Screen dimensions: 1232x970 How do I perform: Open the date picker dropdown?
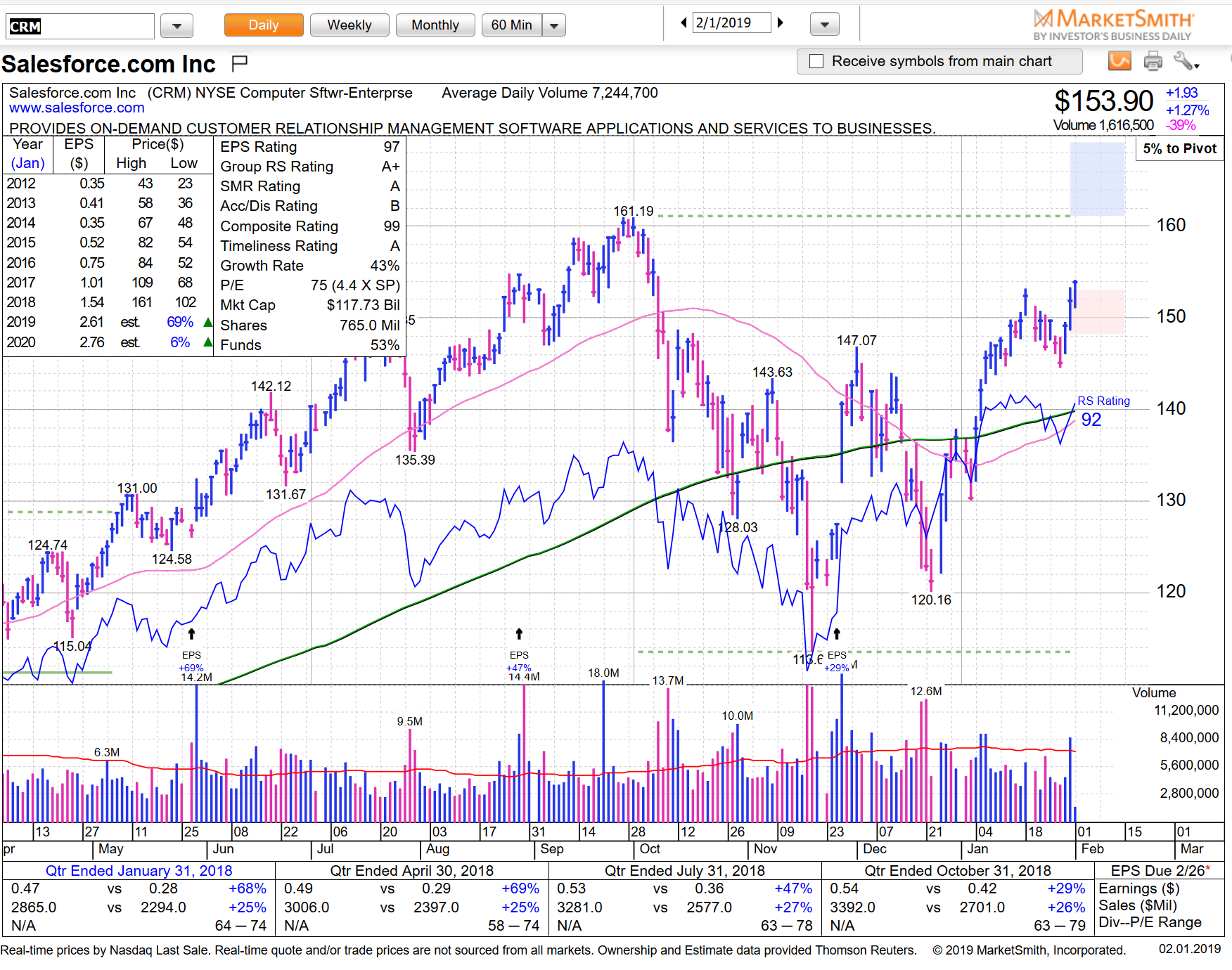click(x=825, y=25)
